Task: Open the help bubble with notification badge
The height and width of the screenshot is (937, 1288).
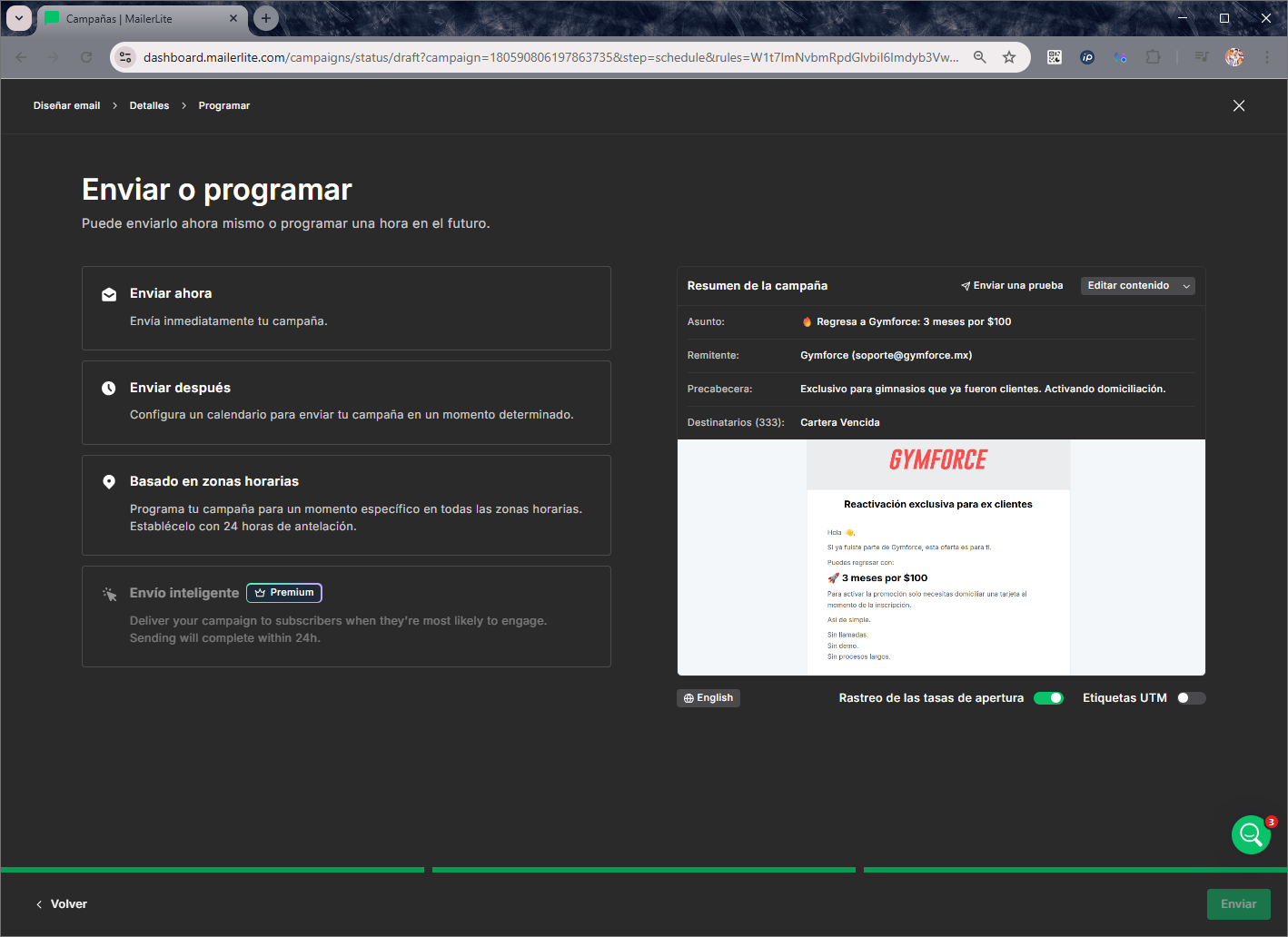Action: click(1251, 834)
